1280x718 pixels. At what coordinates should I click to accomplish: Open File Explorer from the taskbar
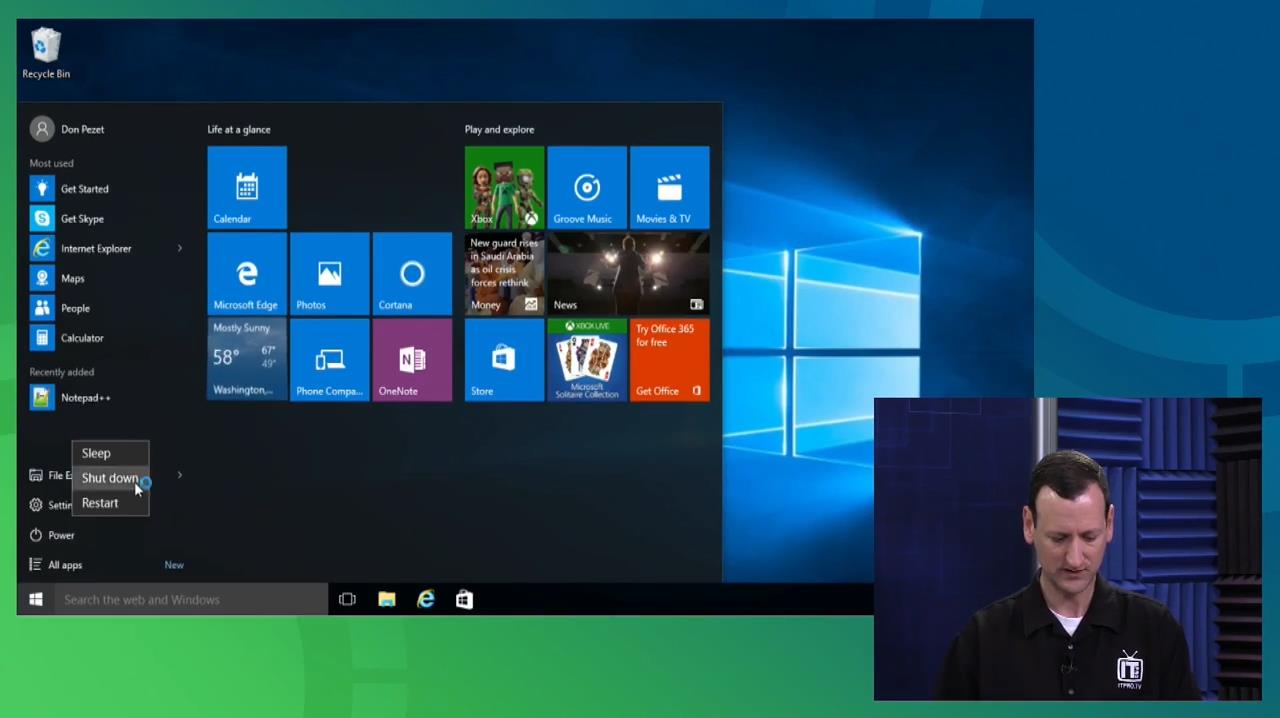pos(387,599)
